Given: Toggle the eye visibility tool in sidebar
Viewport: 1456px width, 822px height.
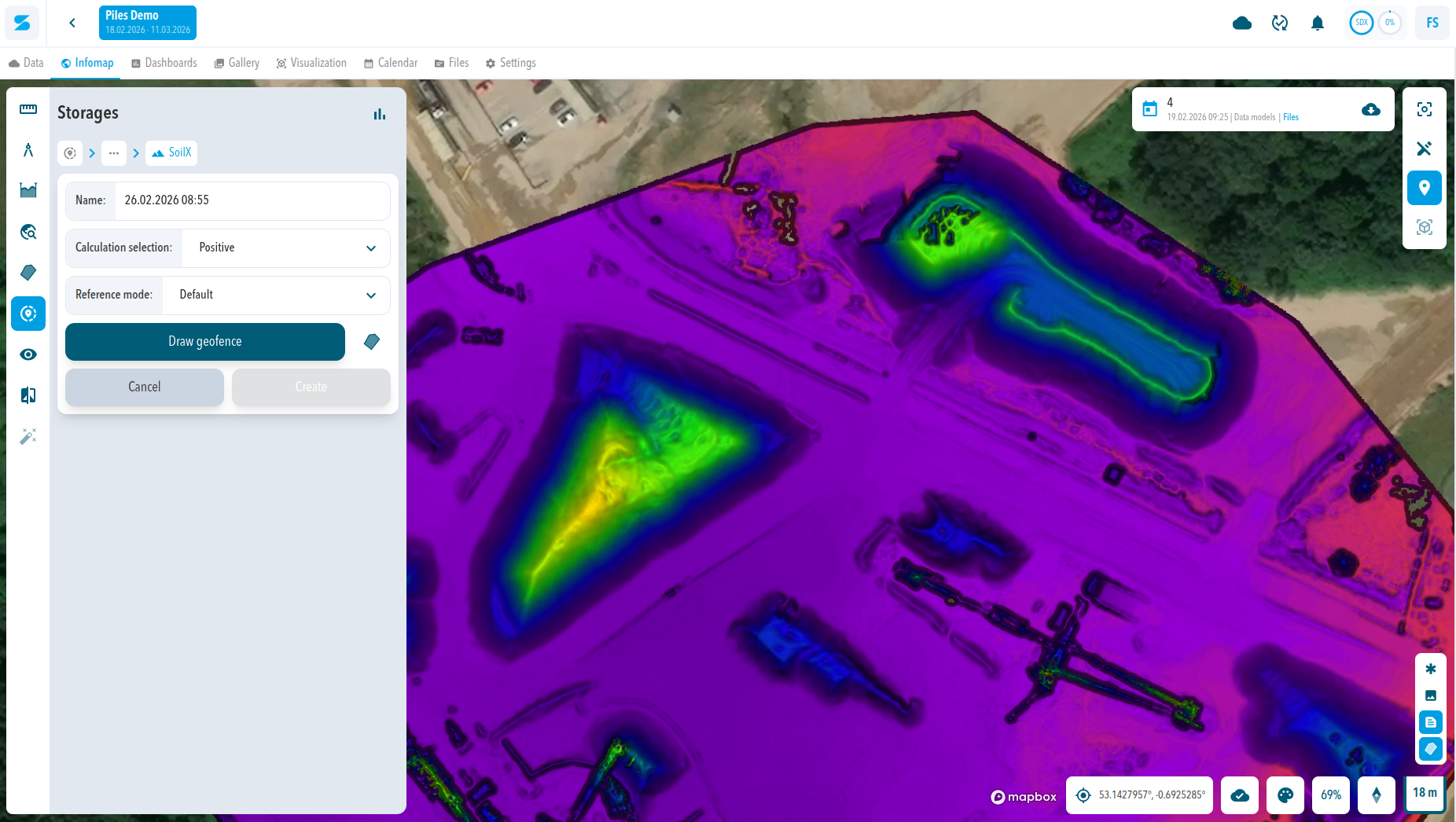Looking at the screenshot, I should coord(28,354).
